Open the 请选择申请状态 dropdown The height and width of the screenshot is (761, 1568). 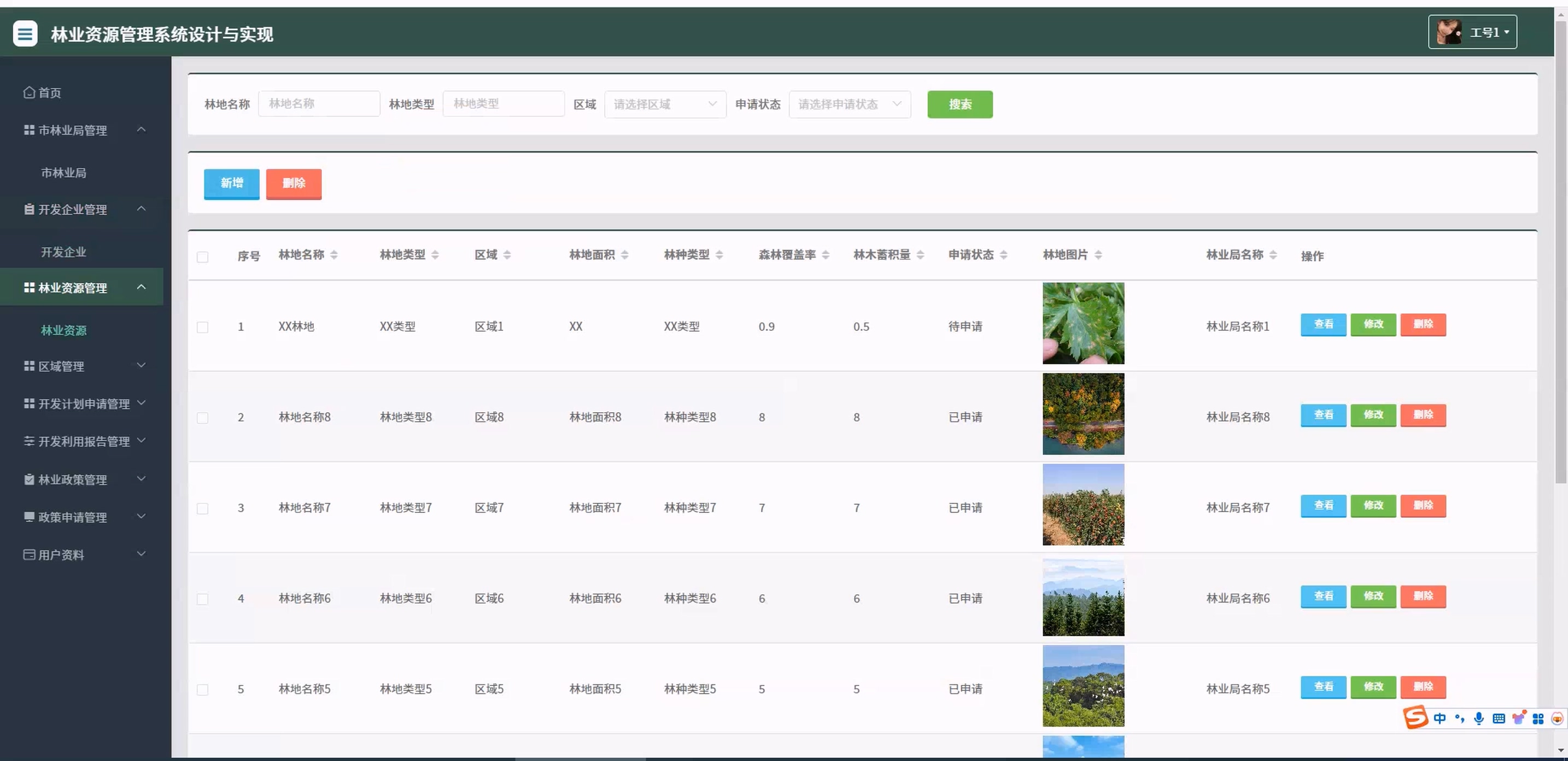[849, 104]
